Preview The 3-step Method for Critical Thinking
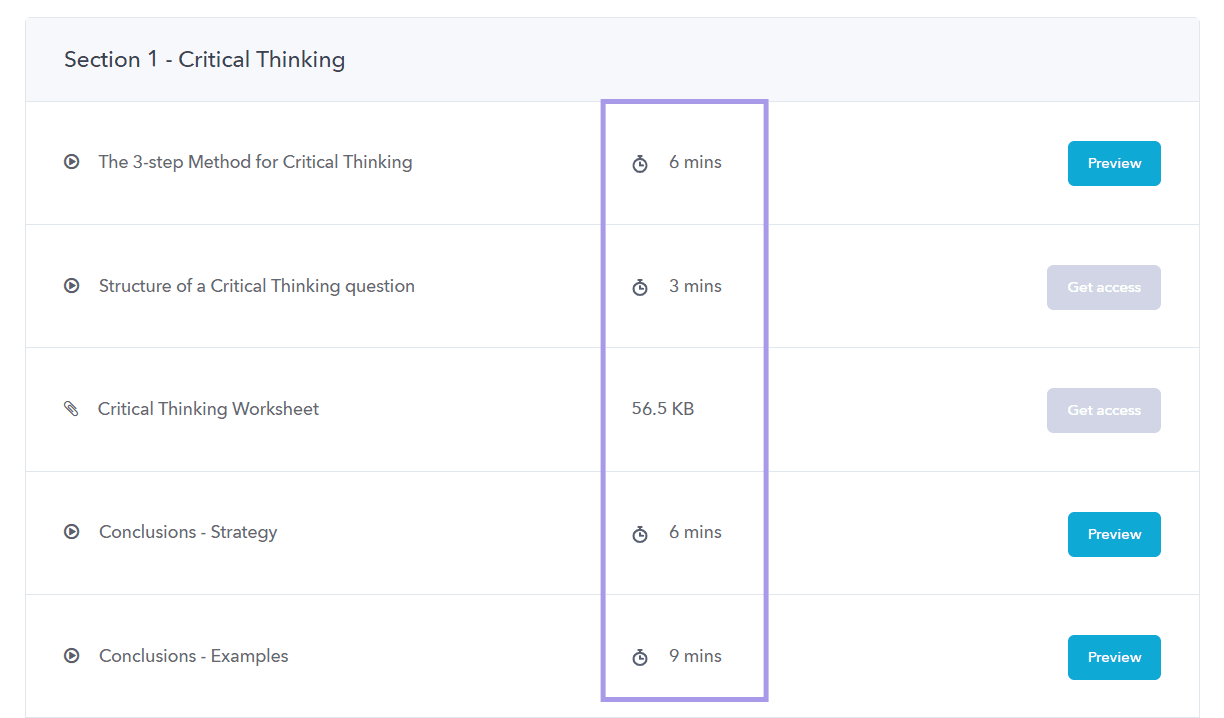Screen dimensions: 1224x718 point(1113,163)
